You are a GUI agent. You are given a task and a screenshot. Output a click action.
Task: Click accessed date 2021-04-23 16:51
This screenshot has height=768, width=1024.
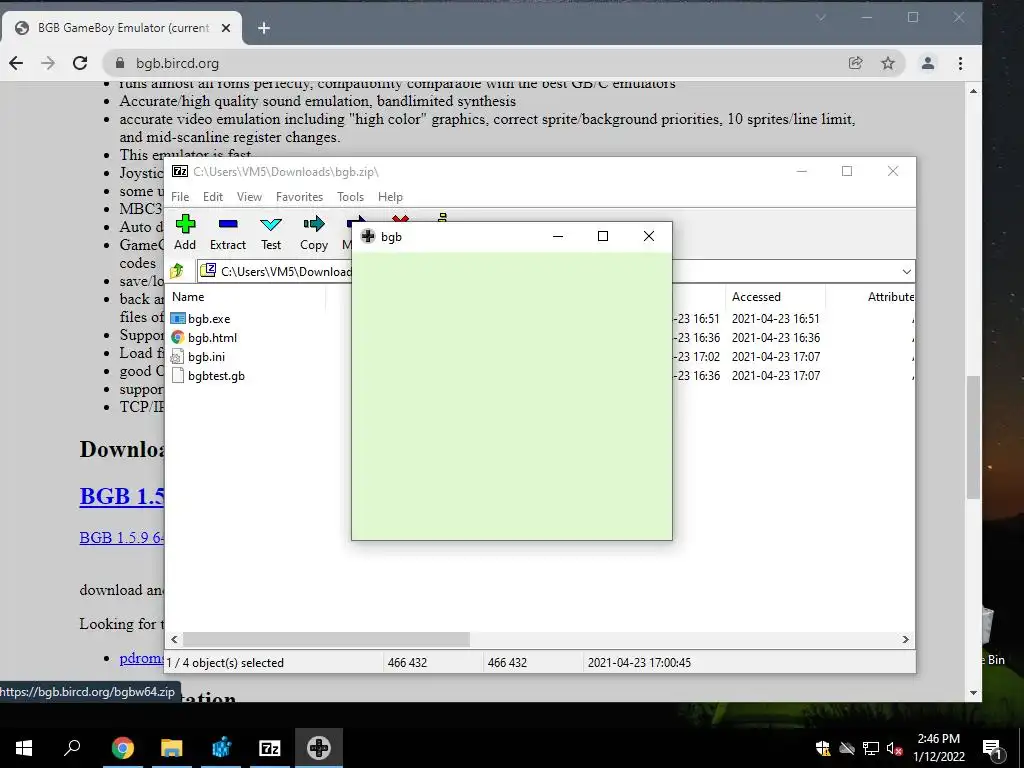[775, 319]
